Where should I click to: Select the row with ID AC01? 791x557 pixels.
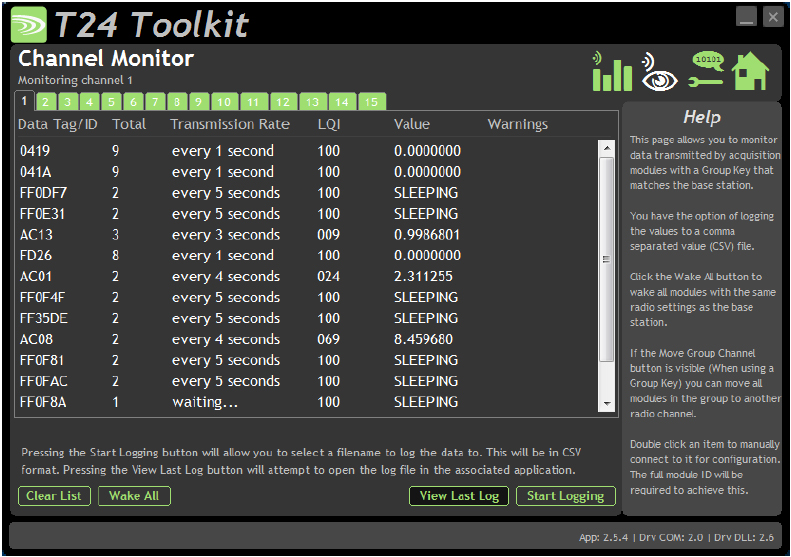tap(307, 276)
